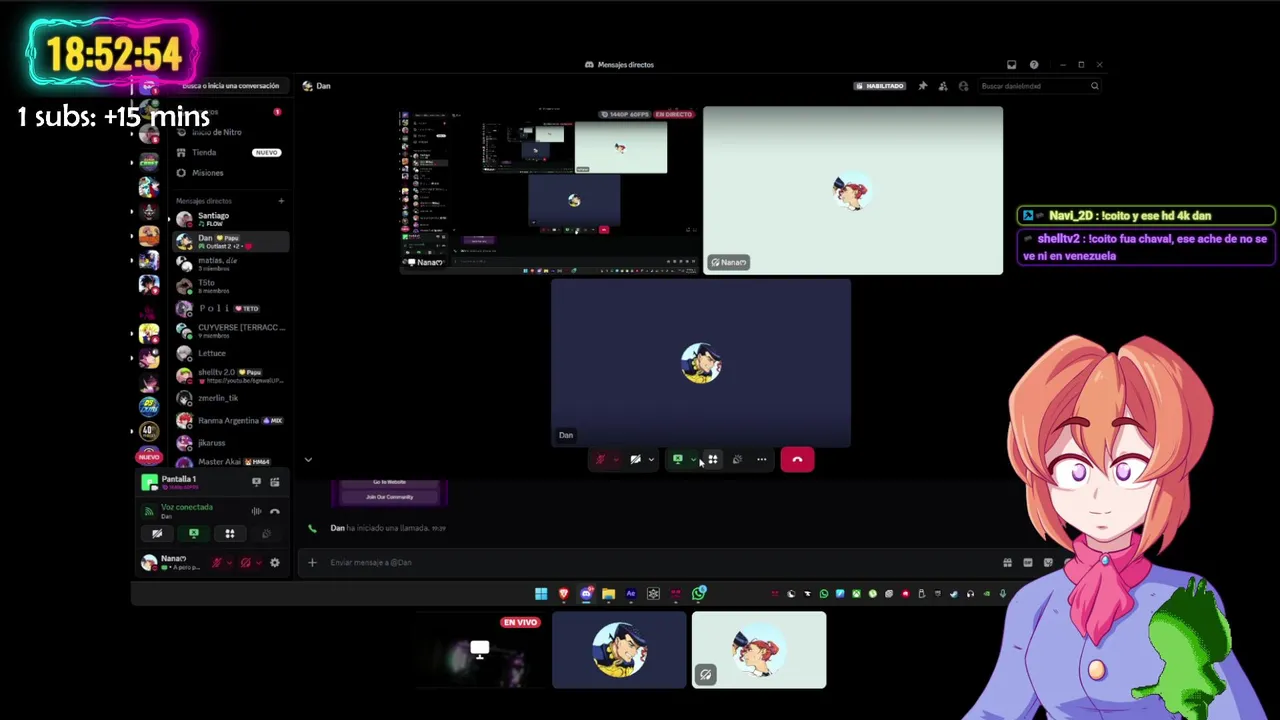Open jikaruss direct message

(x=231, y=443)
